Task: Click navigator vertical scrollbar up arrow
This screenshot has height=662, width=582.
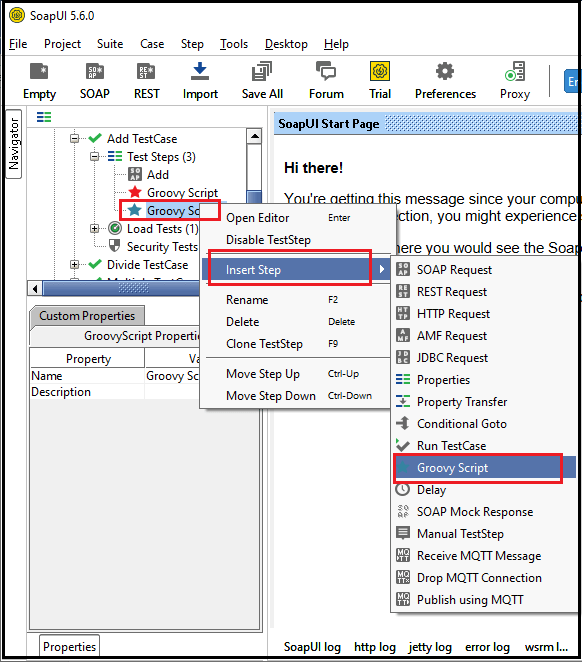Action: (x=254, y=136)
